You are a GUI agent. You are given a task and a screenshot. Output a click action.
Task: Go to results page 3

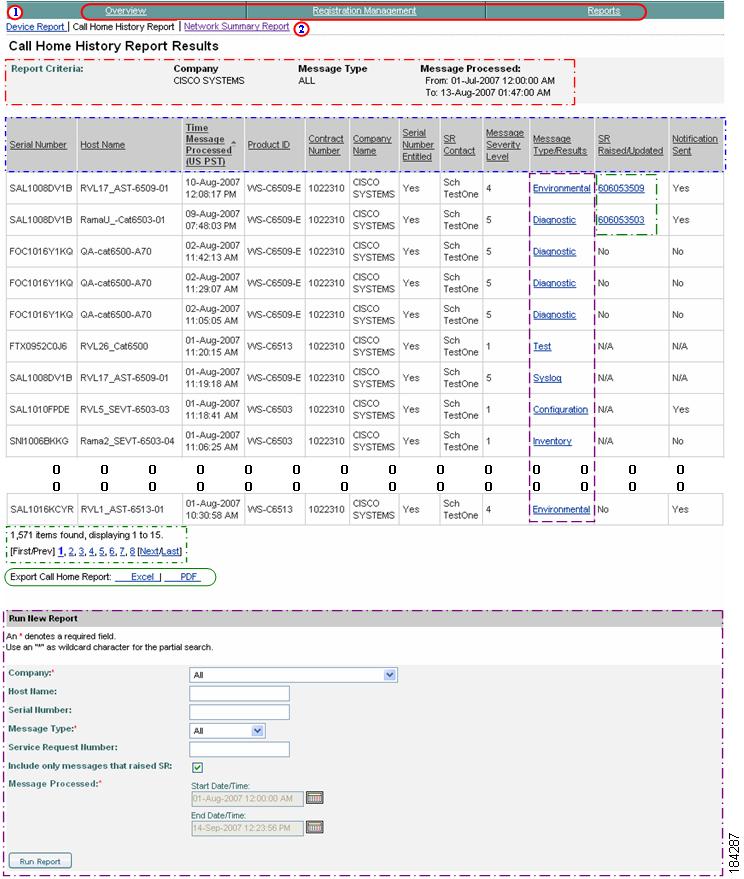81,552
